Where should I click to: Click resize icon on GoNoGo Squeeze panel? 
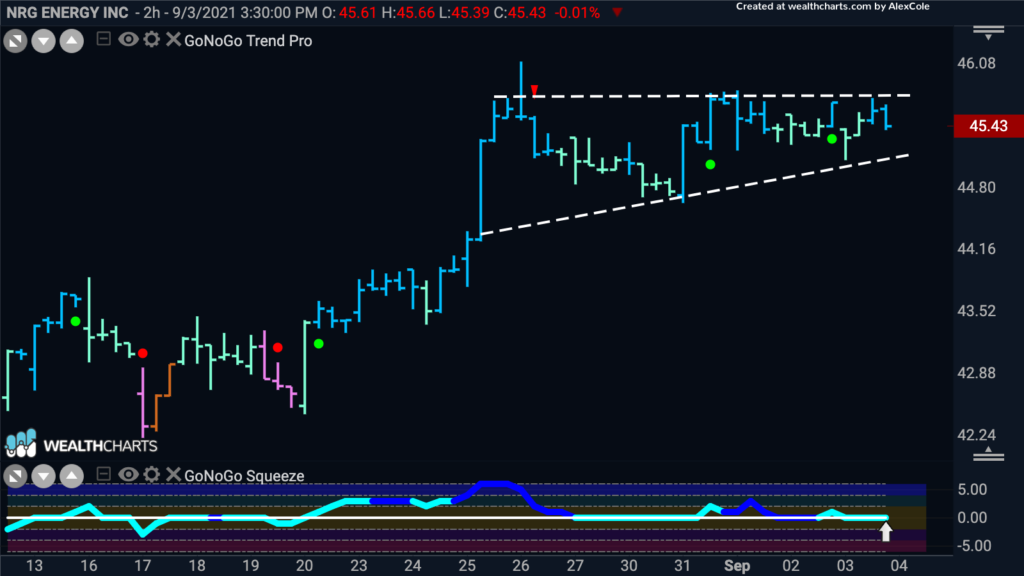(x=15, y=476)
